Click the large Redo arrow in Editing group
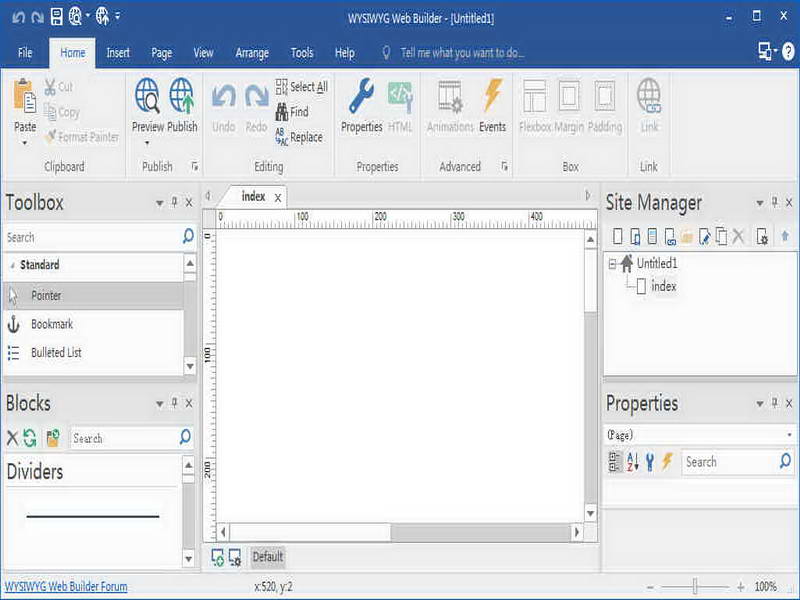 (256, 96)
